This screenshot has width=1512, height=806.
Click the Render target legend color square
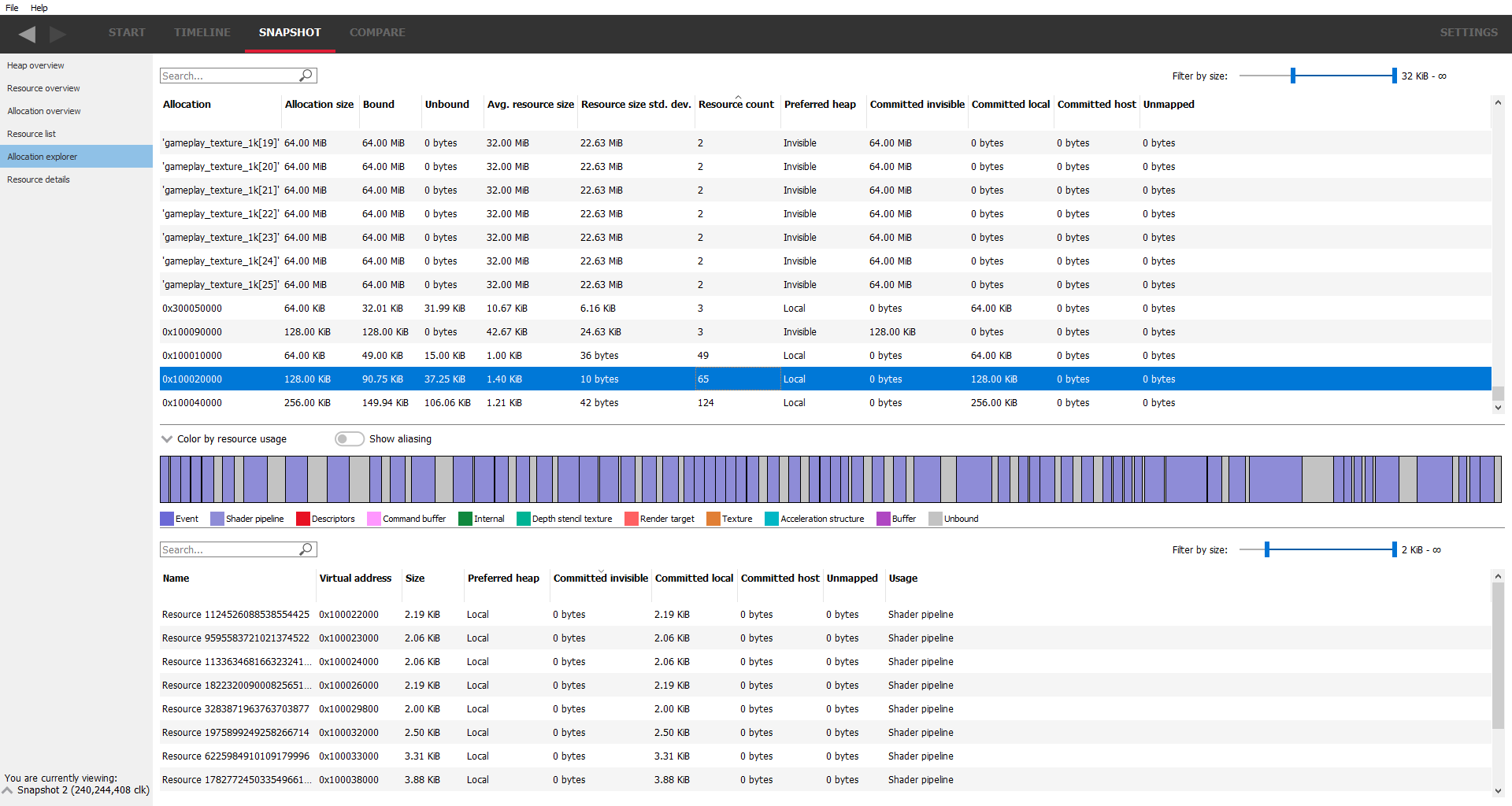(631, 519)
